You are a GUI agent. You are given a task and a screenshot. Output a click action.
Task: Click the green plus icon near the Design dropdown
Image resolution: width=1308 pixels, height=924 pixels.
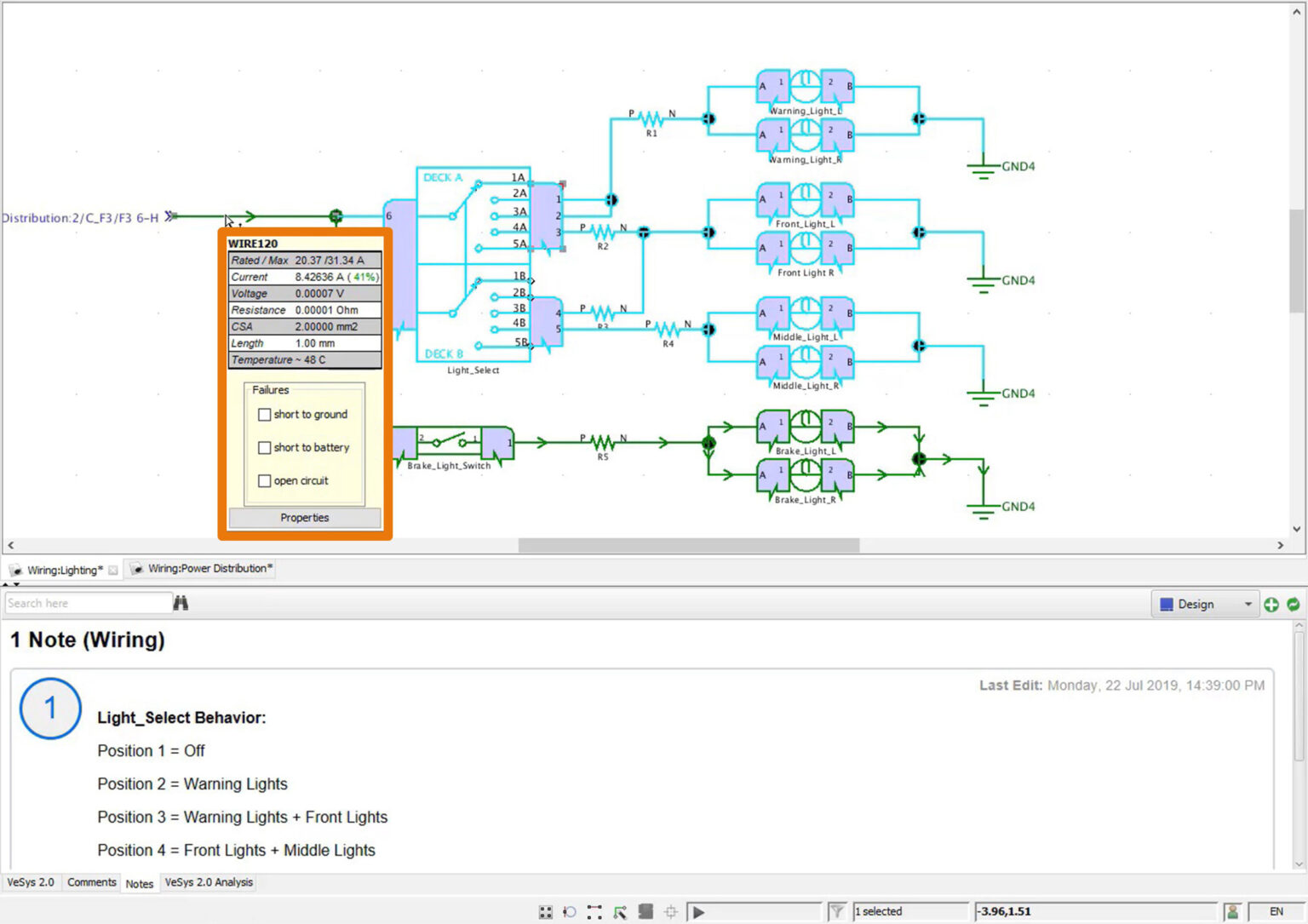coord(1271,605)
